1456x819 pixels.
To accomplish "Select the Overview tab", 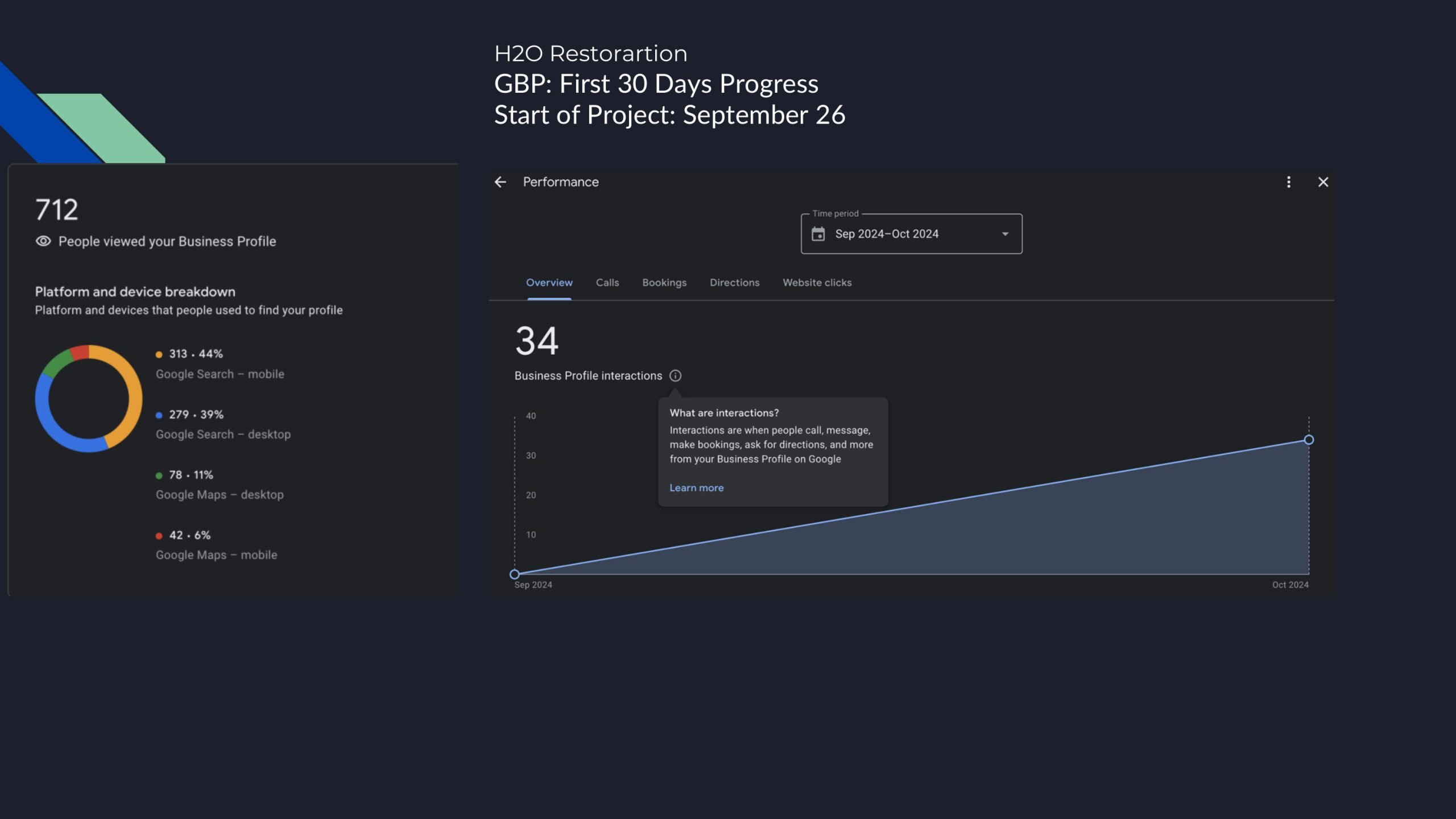I will point(549,283).
